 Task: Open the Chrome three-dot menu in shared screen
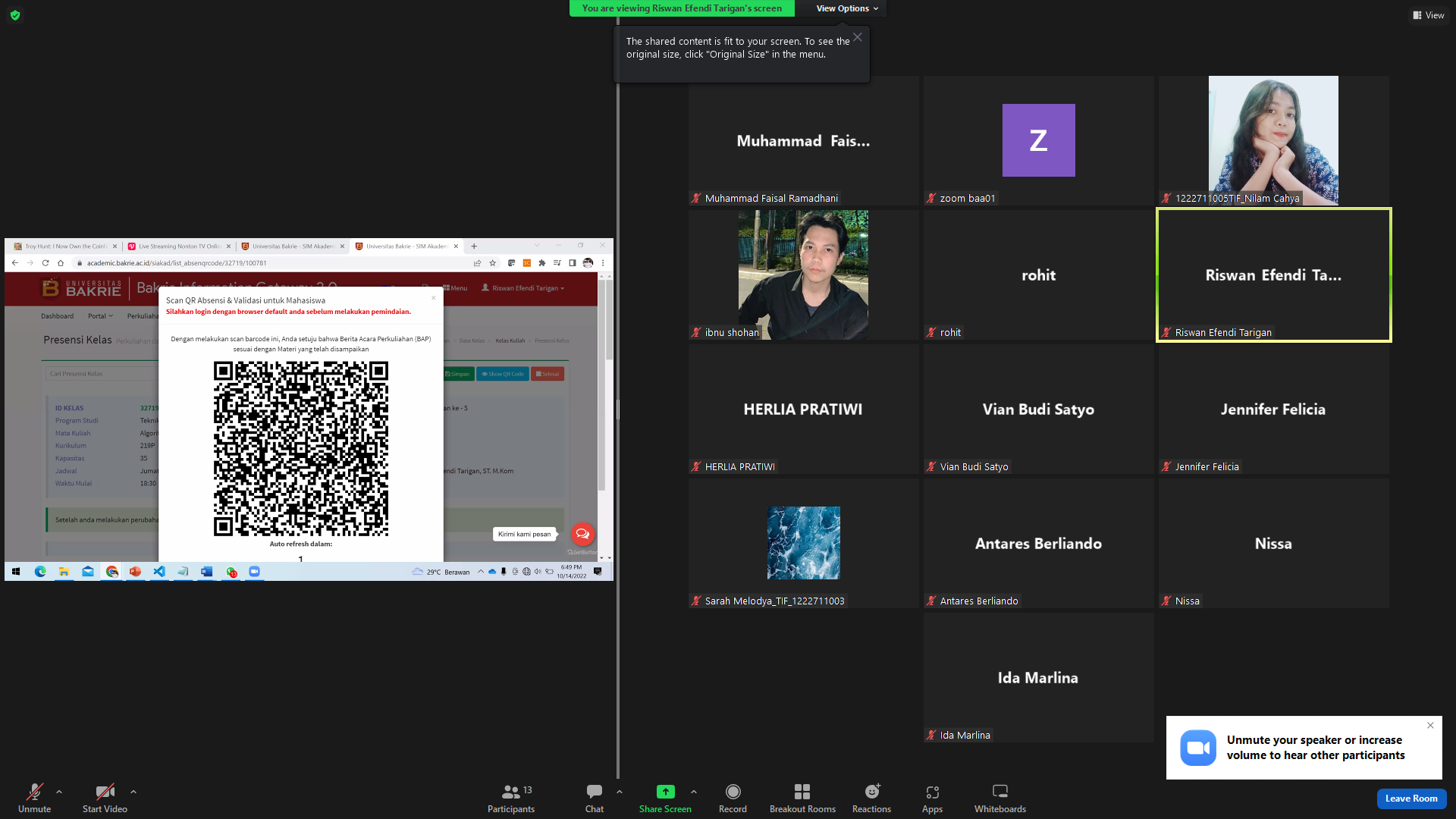tap(603, 263)
